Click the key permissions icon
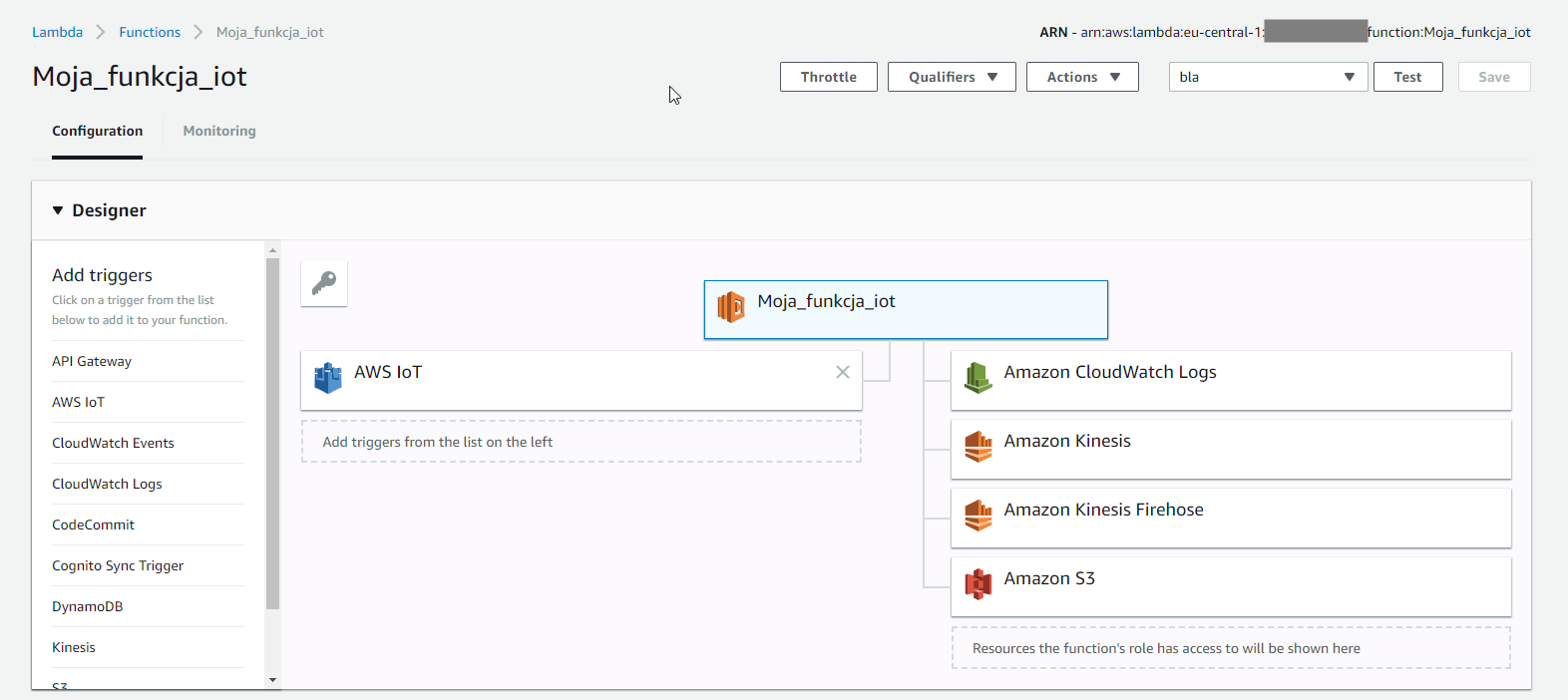 pyautogui.click(x=324, y=284)
